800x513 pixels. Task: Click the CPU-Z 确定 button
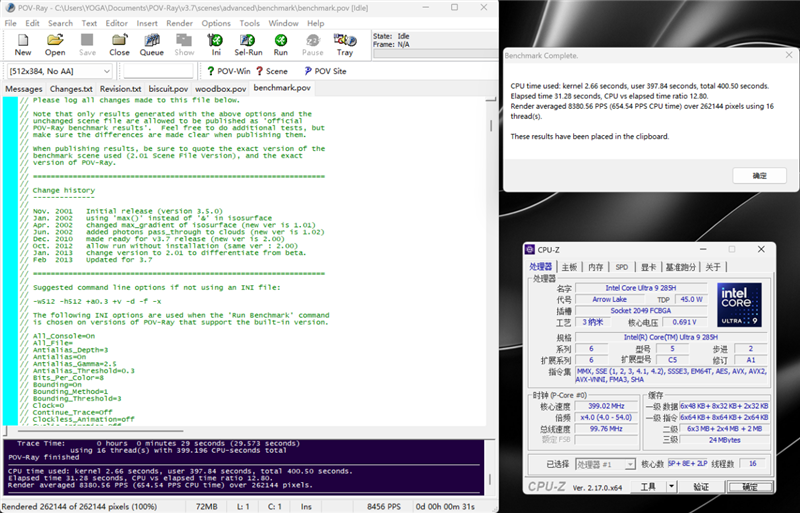point(749,487)
